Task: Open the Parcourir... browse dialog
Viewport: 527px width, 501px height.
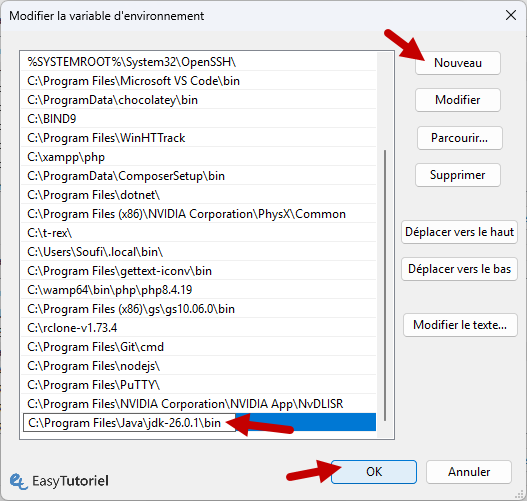Action: coord(459,138)
